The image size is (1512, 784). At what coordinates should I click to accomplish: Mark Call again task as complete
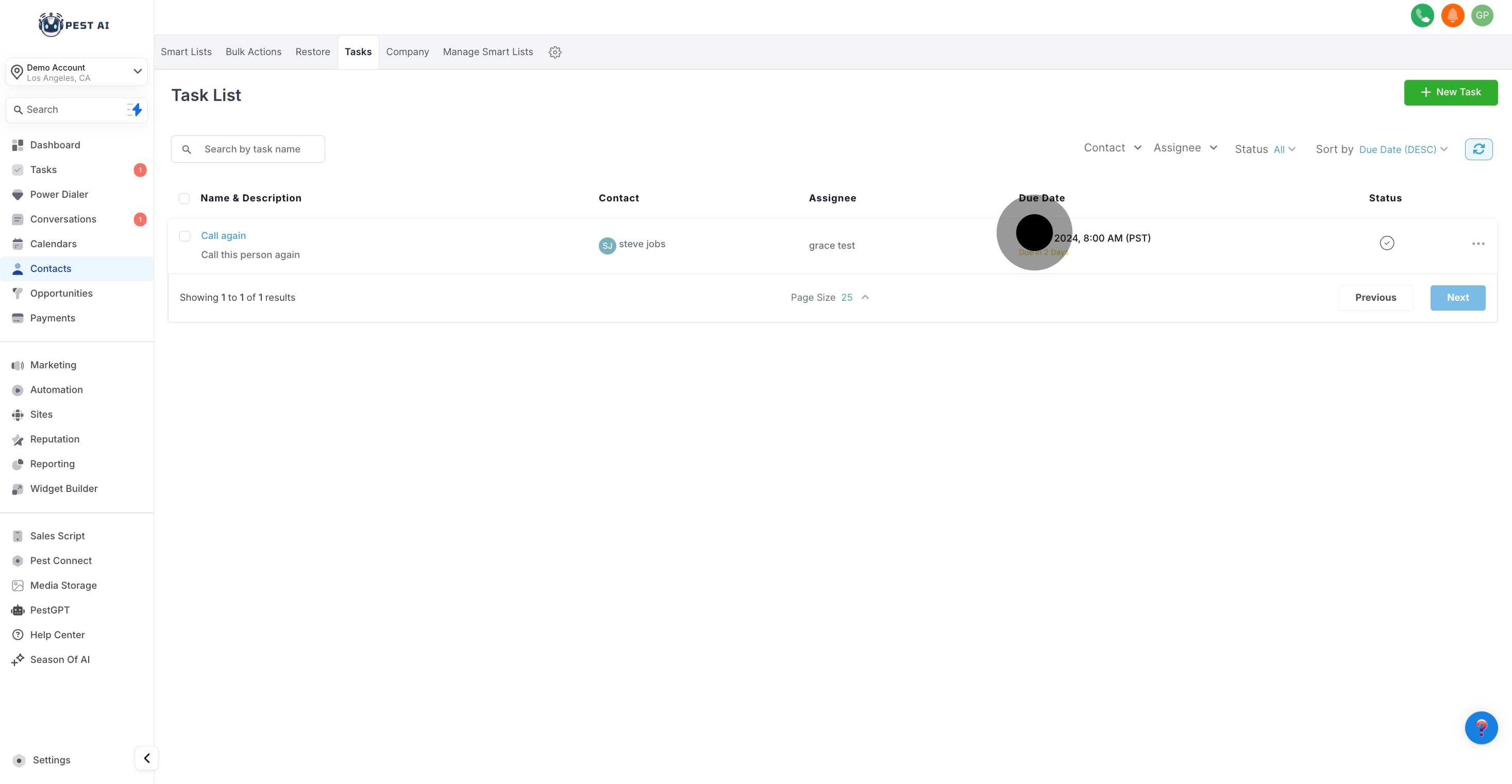1386,243
